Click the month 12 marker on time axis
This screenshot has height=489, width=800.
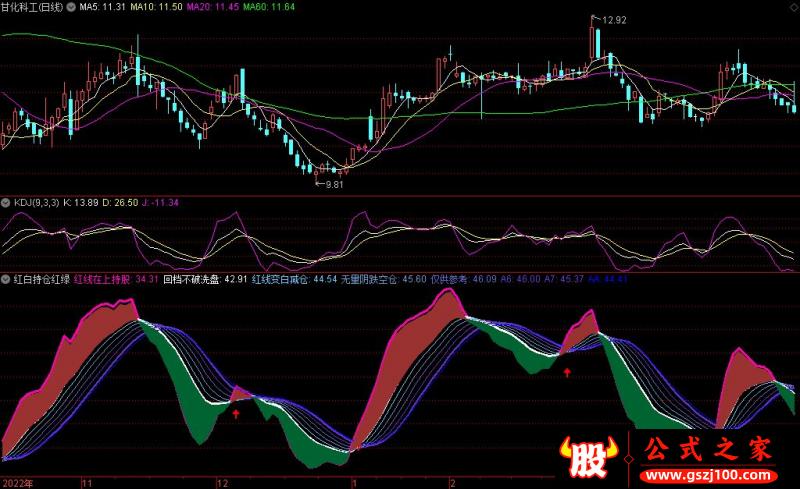click(221, 482)
